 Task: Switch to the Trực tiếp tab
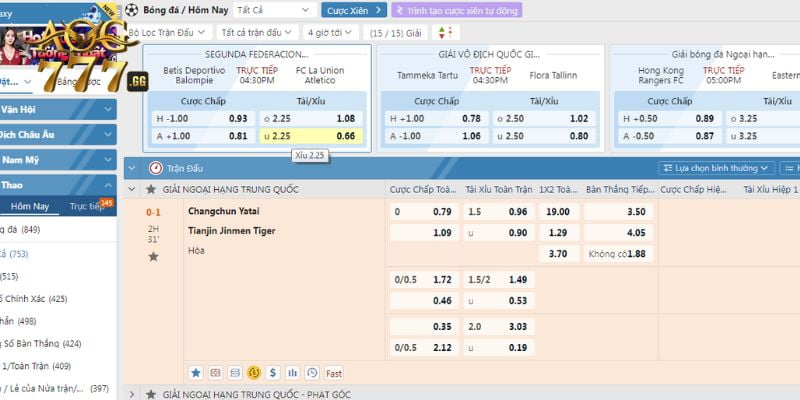(x=87, y=206)
